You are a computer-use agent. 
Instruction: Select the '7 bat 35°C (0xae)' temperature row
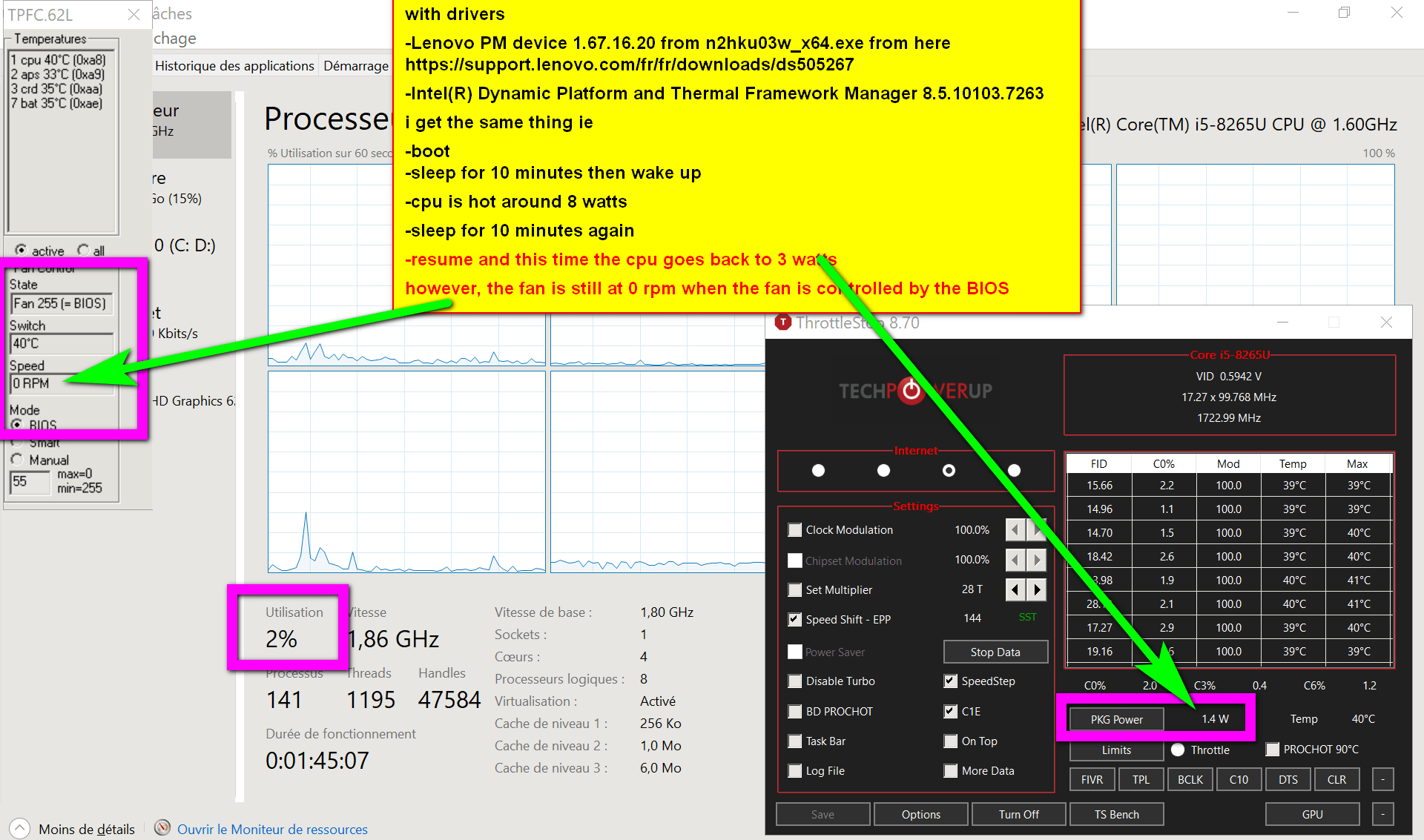(x=56, y=103)
